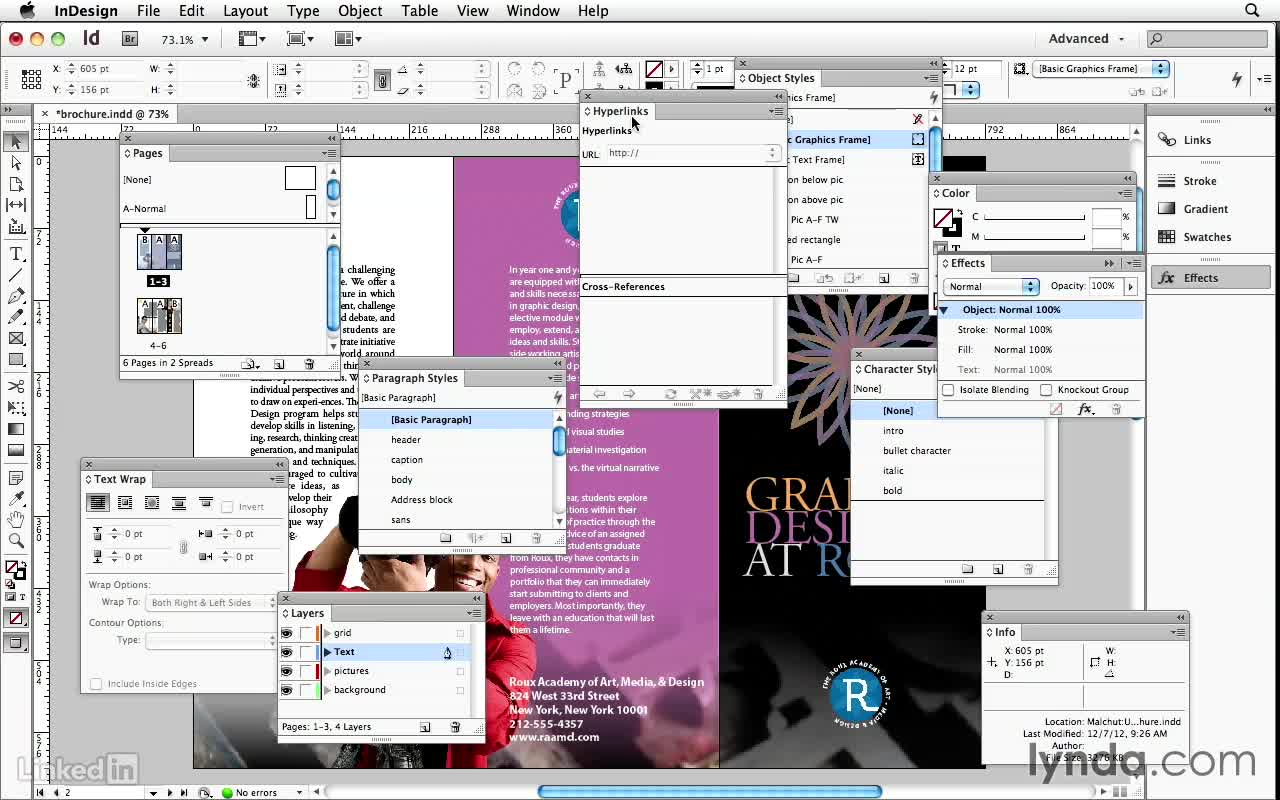Select the Scissors tool
Screen dimensions: 1280x800
tap(16, 387)
